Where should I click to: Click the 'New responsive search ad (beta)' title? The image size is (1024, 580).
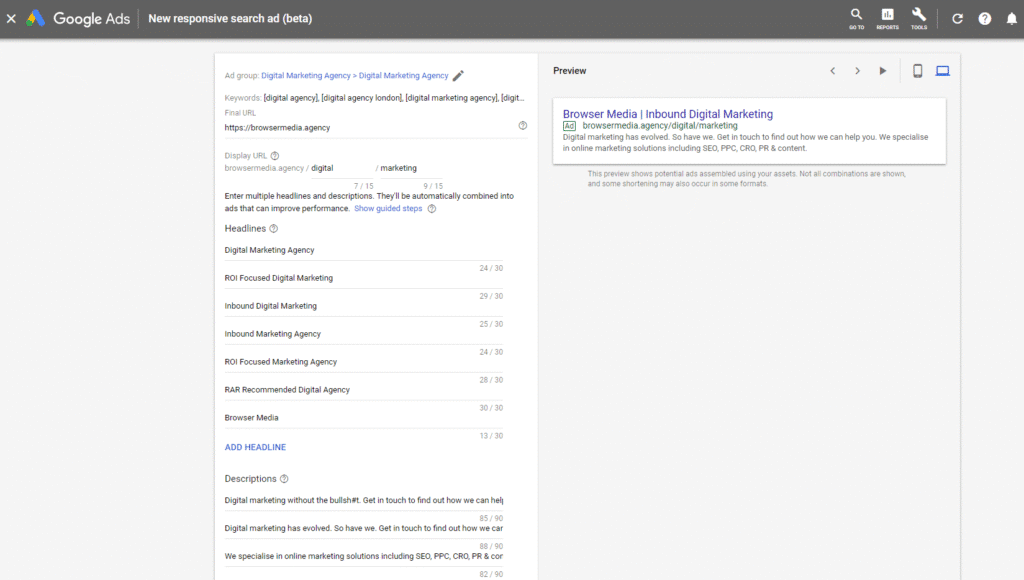(x=230, y=18)
